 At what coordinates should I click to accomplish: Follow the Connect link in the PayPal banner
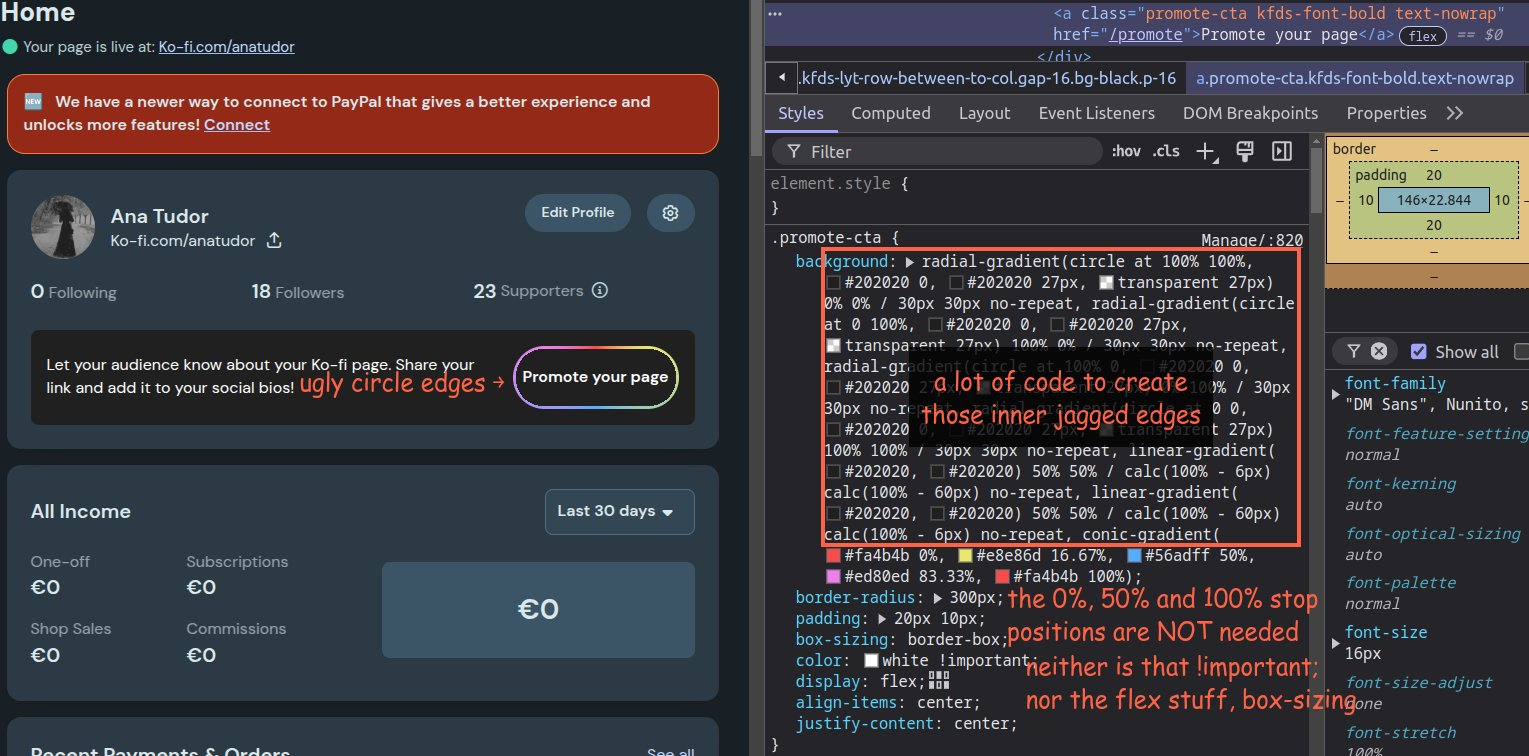237,124
